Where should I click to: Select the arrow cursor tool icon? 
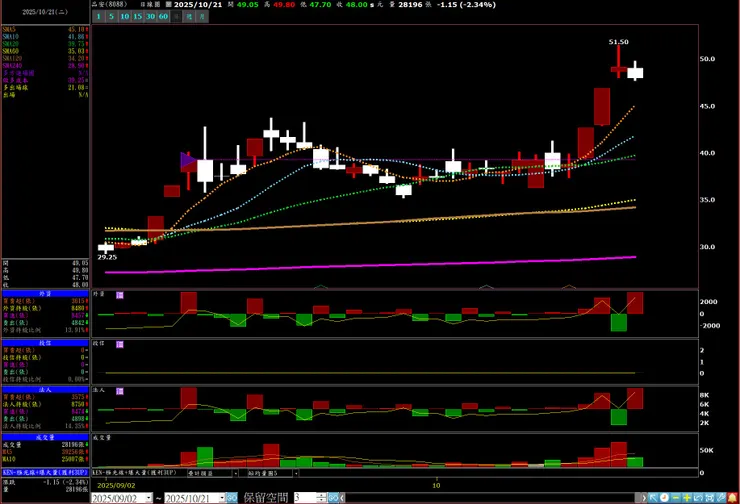tap(653, 498)
